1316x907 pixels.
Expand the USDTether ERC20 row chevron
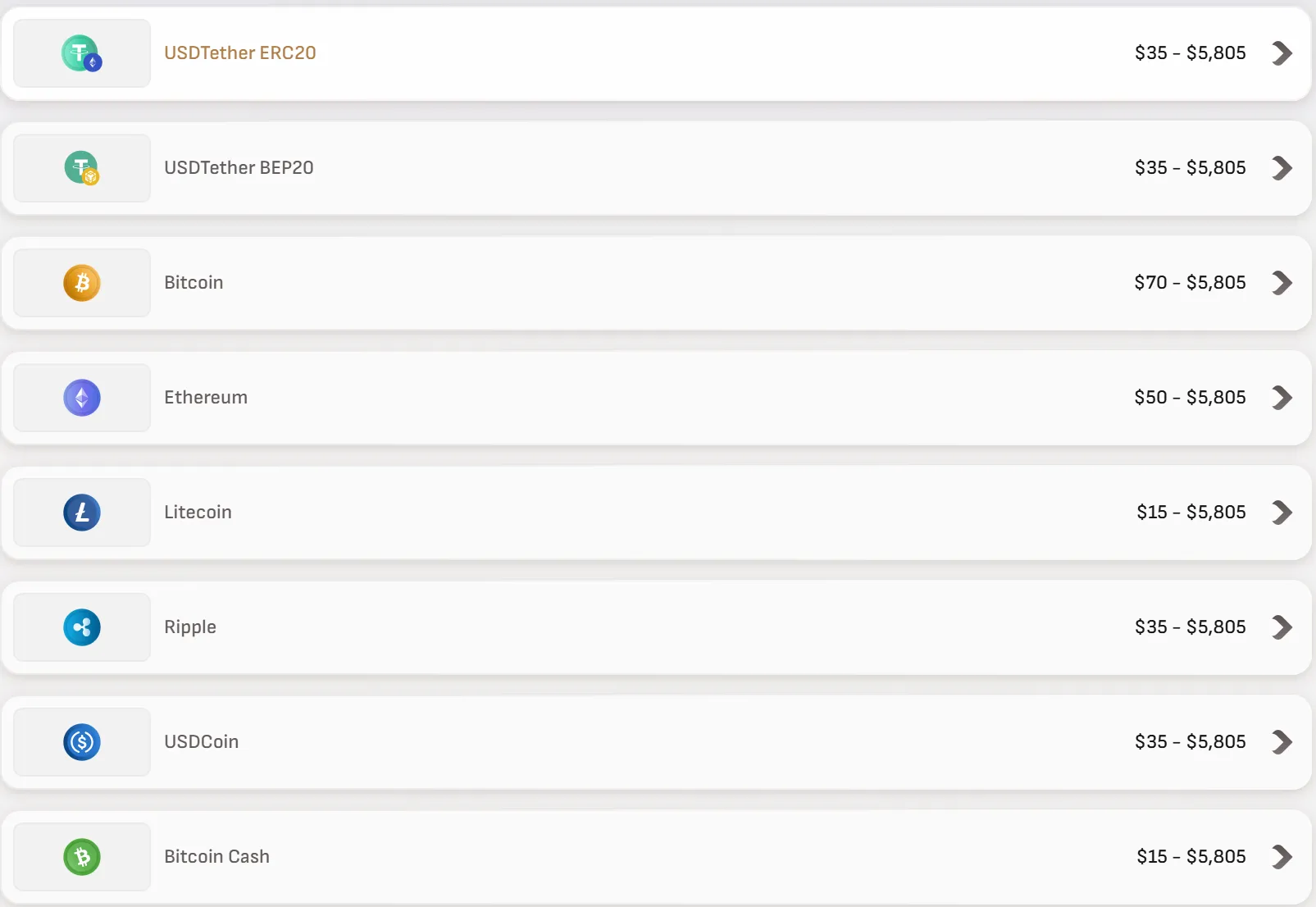pyautogui.click(x=1282, y=53)
